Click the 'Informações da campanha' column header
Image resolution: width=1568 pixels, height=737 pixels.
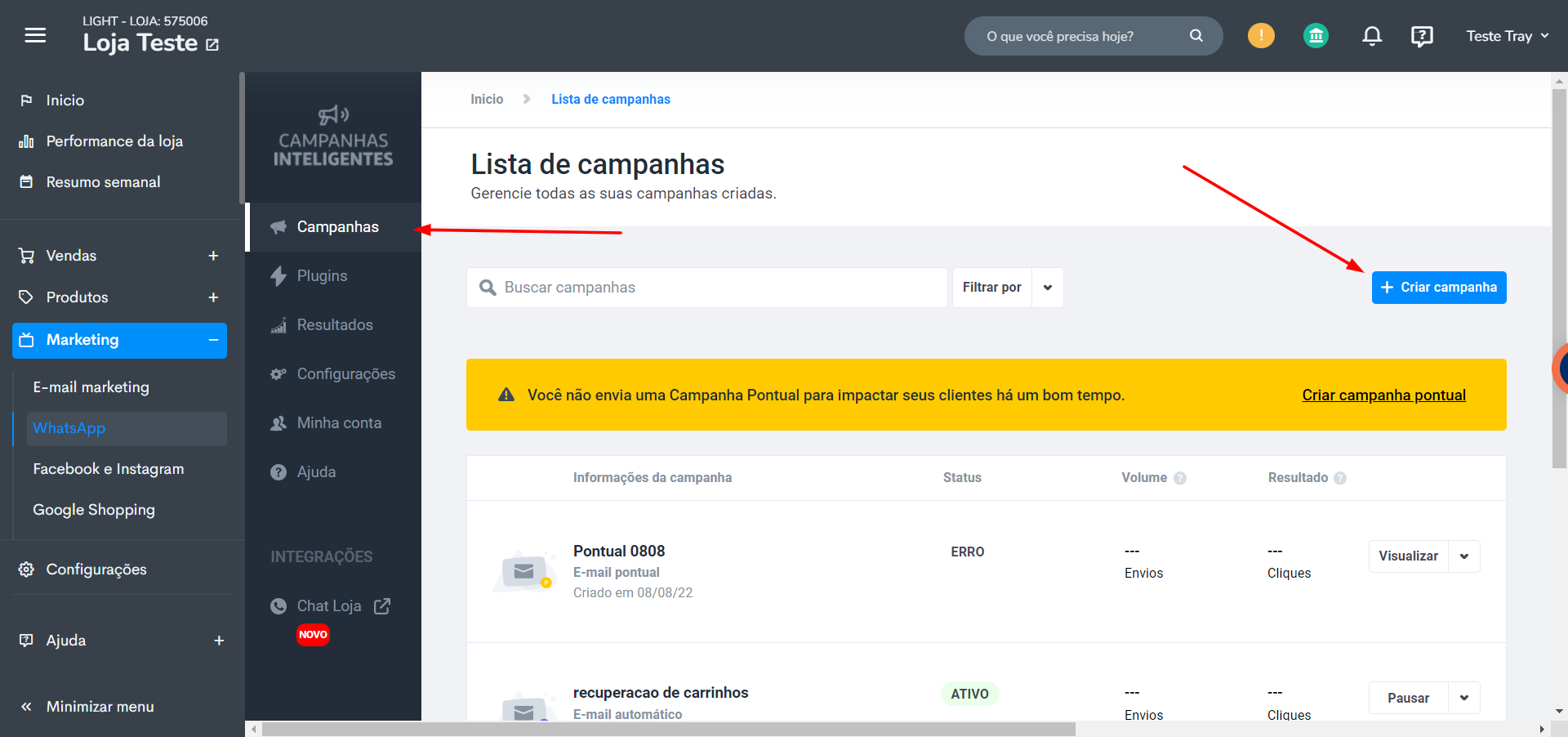[x=653, y=478]
